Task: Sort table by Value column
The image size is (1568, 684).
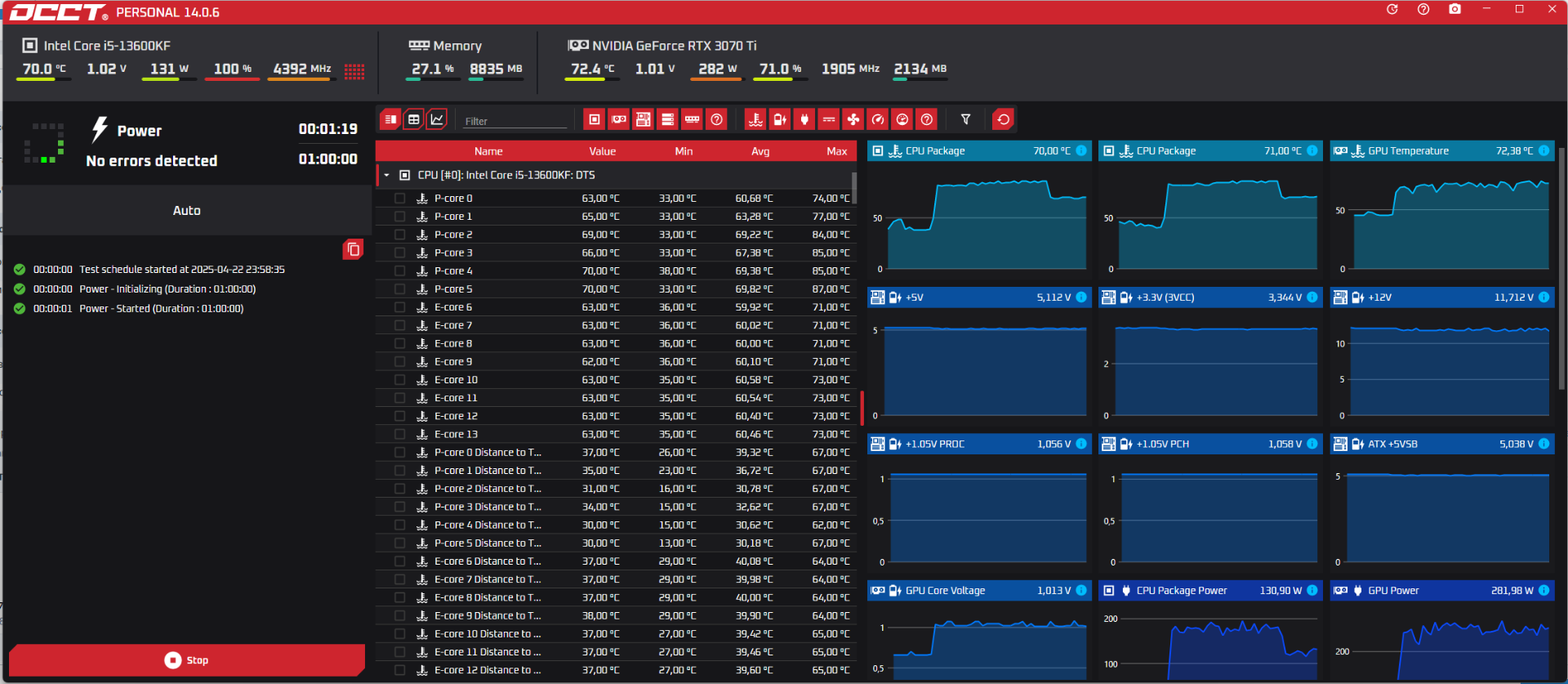Action: [603, 151]
